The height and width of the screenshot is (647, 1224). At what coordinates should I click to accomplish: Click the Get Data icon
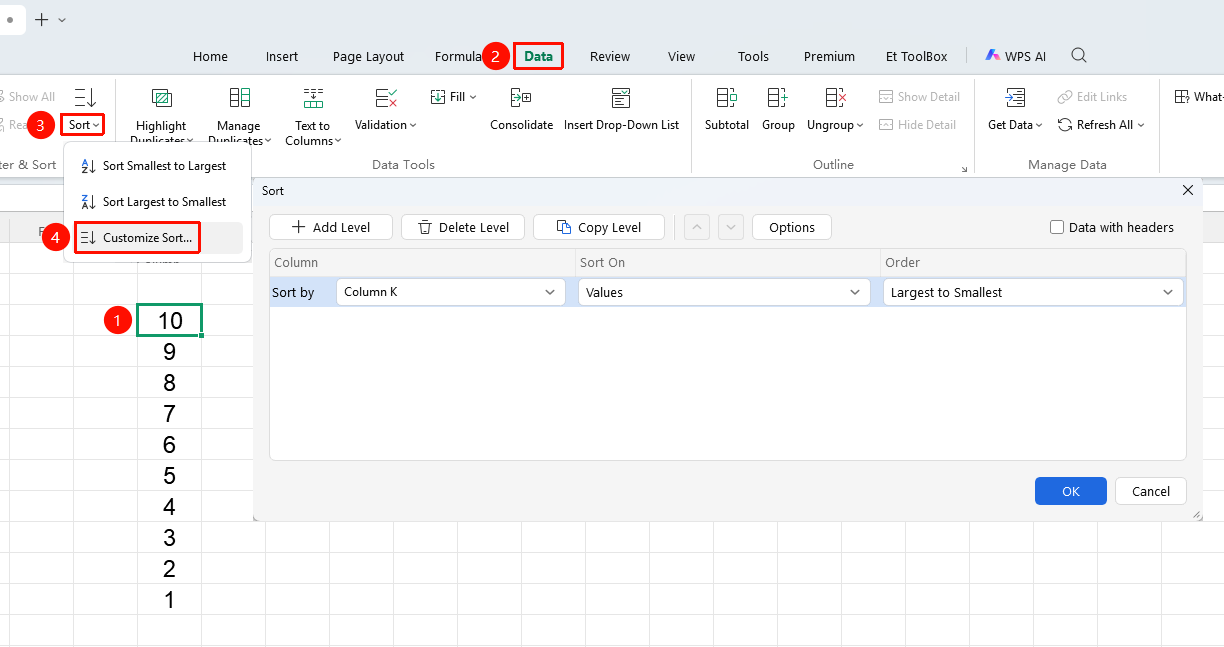1015,98
